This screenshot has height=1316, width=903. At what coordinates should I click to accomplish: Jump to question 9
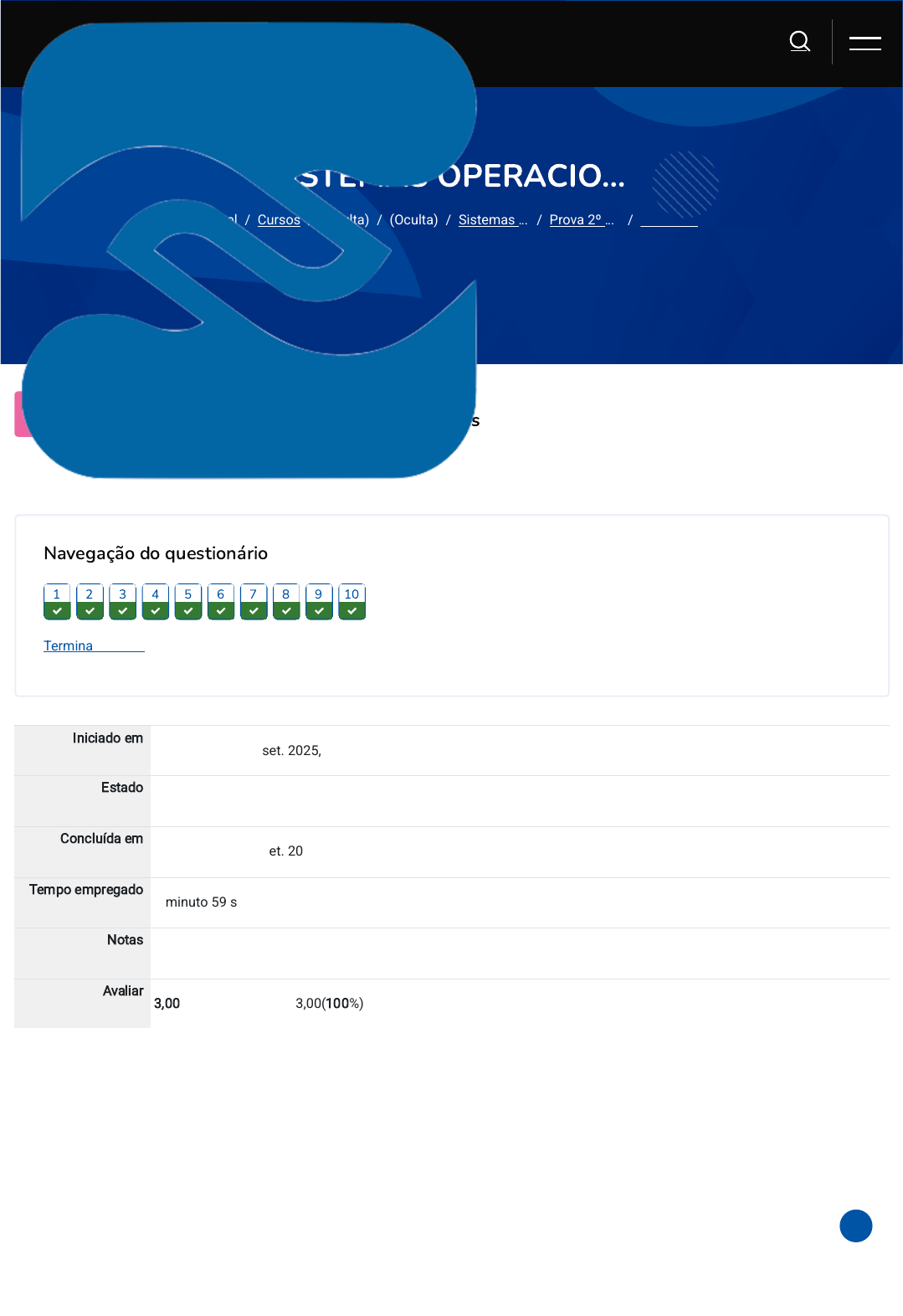[319, 601]
